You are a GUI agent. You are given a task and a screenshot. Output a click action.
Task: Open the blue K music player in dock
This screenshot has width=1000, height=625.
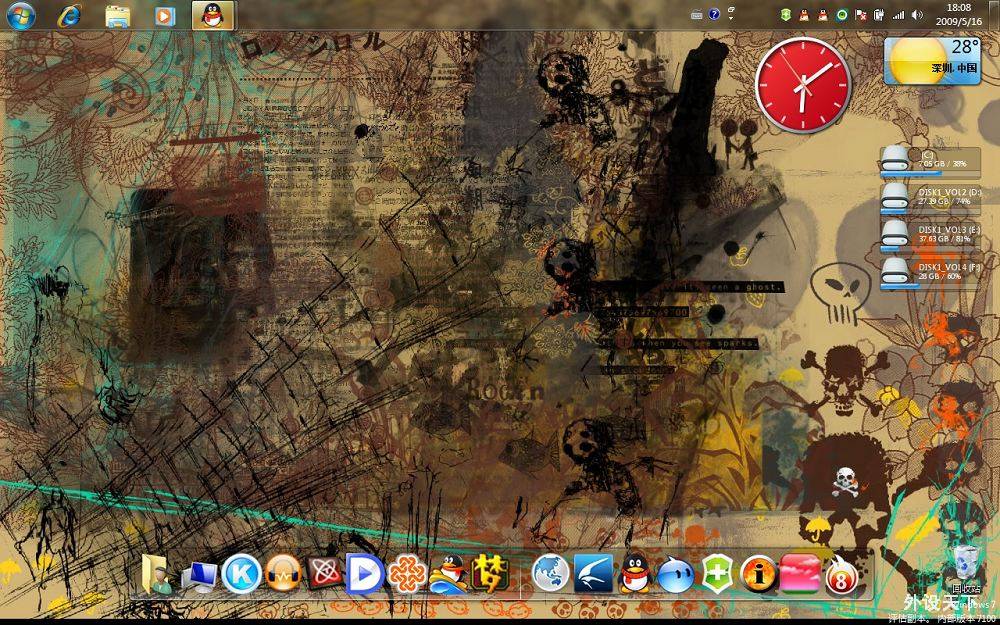[x=241, y=574]
